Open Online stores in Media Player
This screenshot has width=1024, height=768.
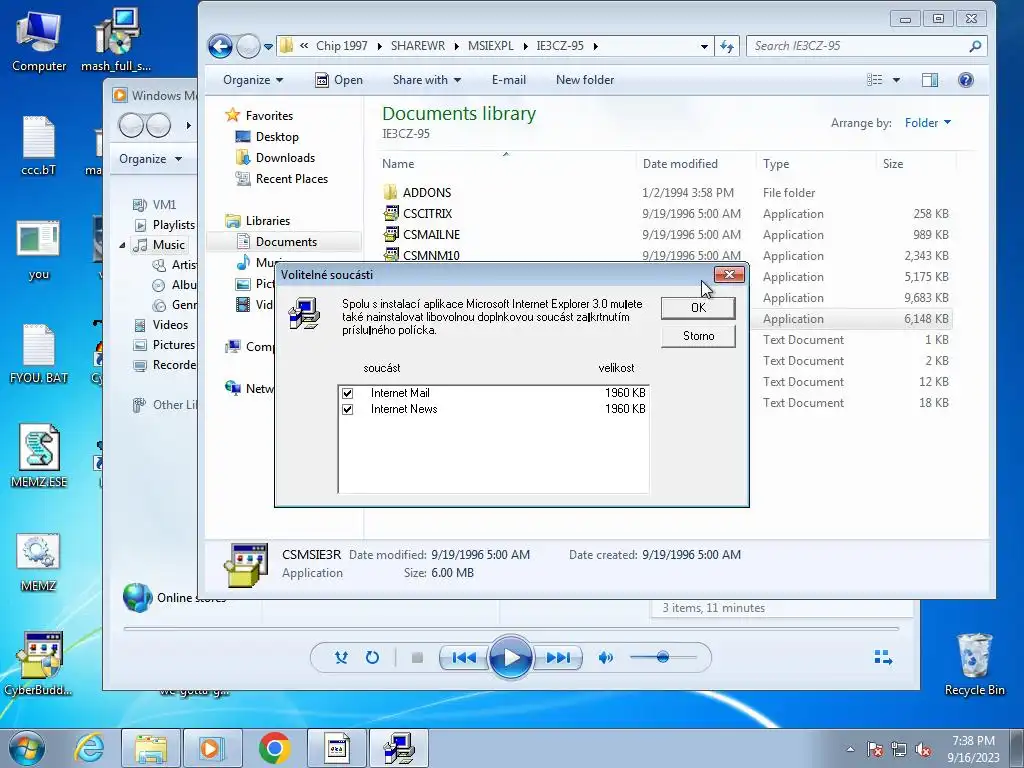(x=174, y=598)
